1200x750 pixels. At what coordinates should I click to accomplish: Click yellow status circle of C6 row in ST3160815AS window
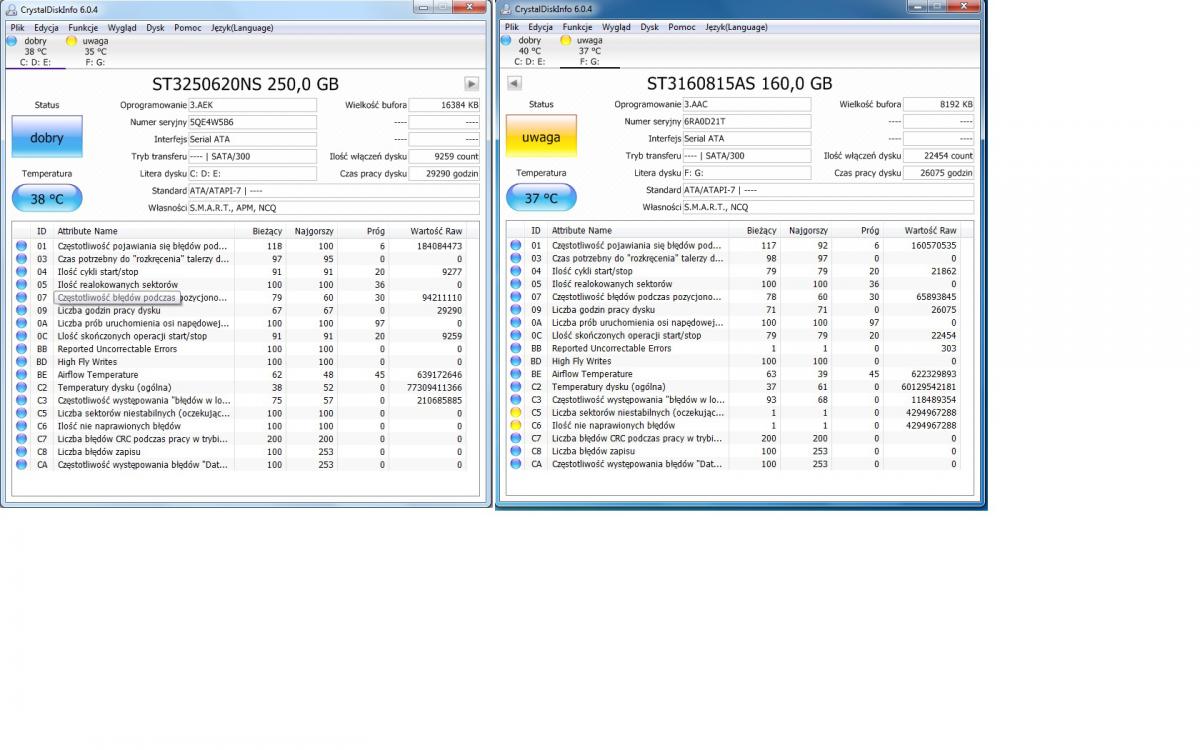516,425
